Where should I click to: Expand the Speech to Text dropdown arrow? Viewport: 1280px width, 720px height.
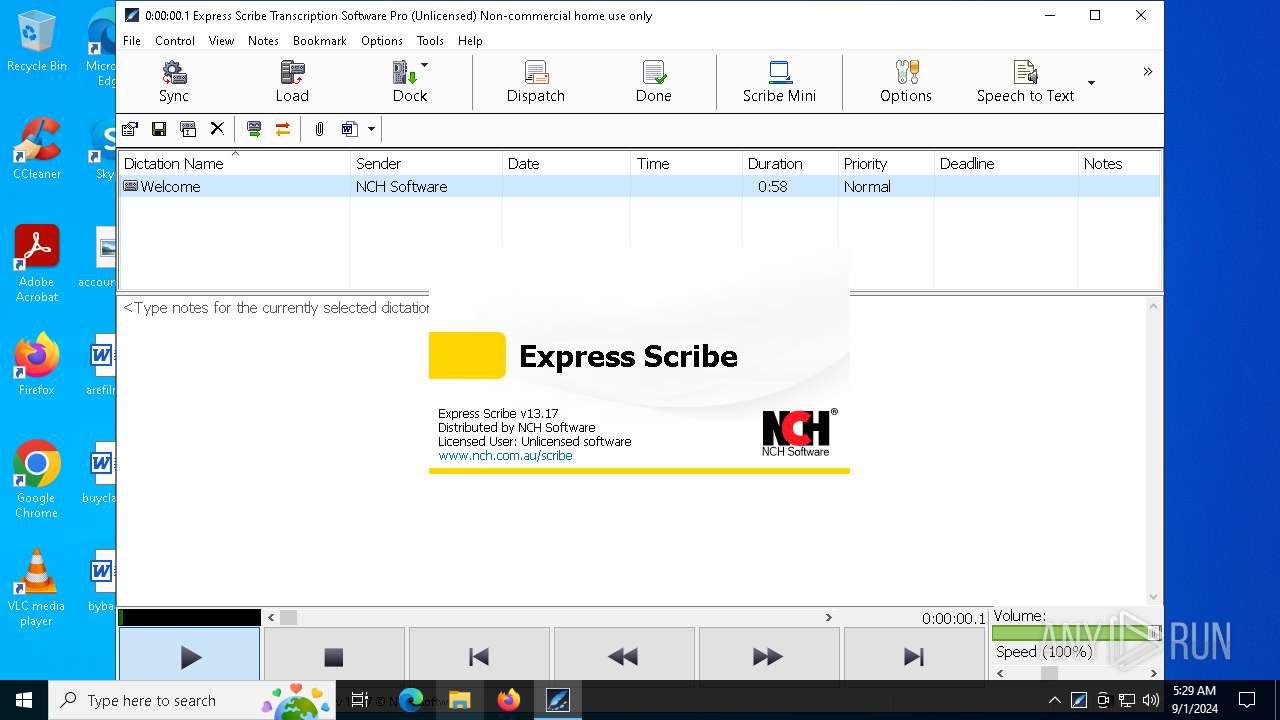tap(1091, 83)
